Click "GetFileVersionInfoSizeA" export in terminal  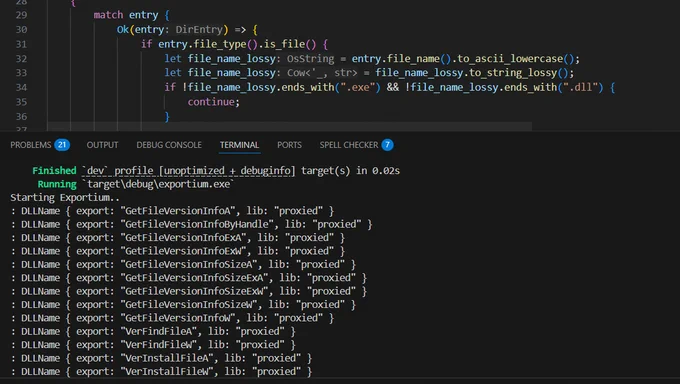pyautogui.click(x=189, y=265)
